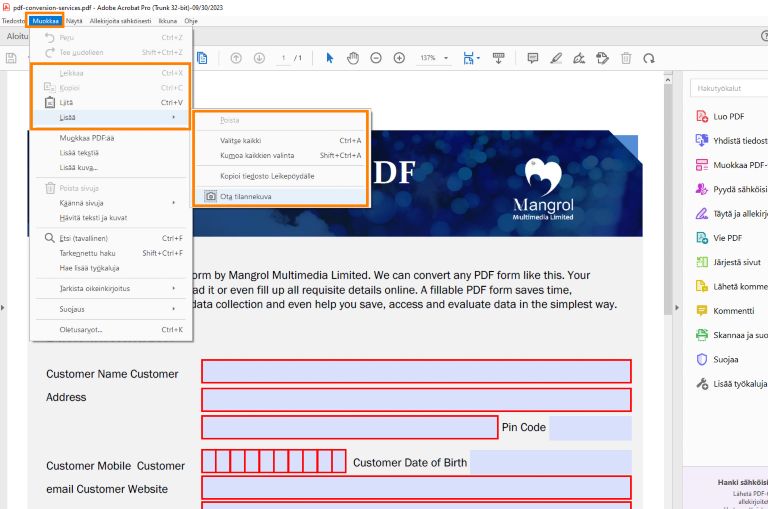This screenshot has height=509, width=768.
Task: Select the highlight pen tool
Action: tap(555, 58)
